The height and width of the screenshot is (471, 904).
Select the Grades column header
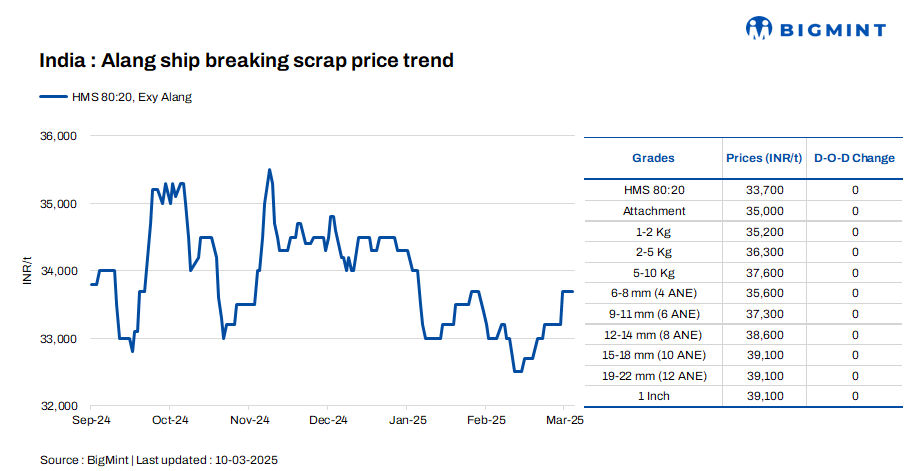653,158
